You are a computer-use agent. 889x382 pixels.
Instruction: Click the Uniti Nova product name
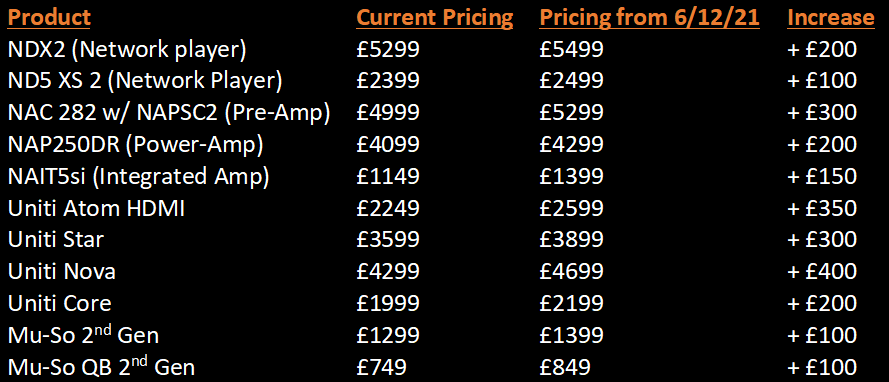[x=62, y=272]
